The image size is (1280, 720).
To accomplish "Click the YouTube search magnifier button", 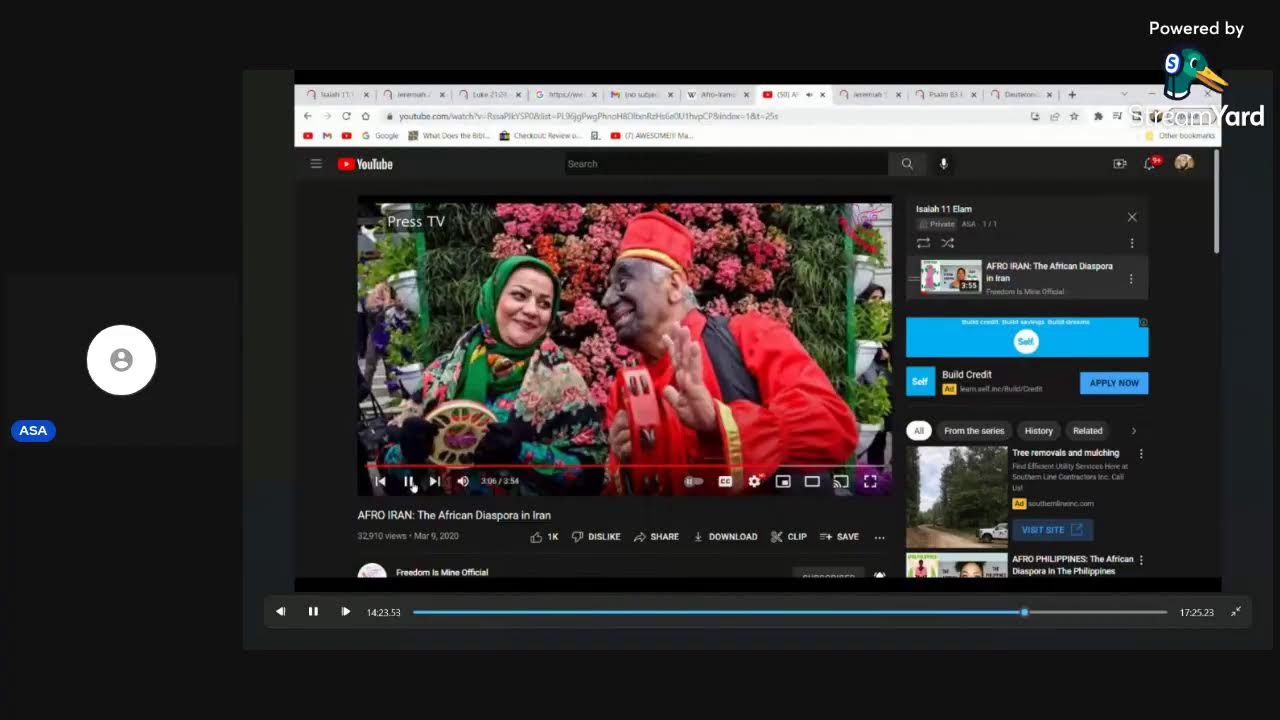I will (x=907, y=164).
